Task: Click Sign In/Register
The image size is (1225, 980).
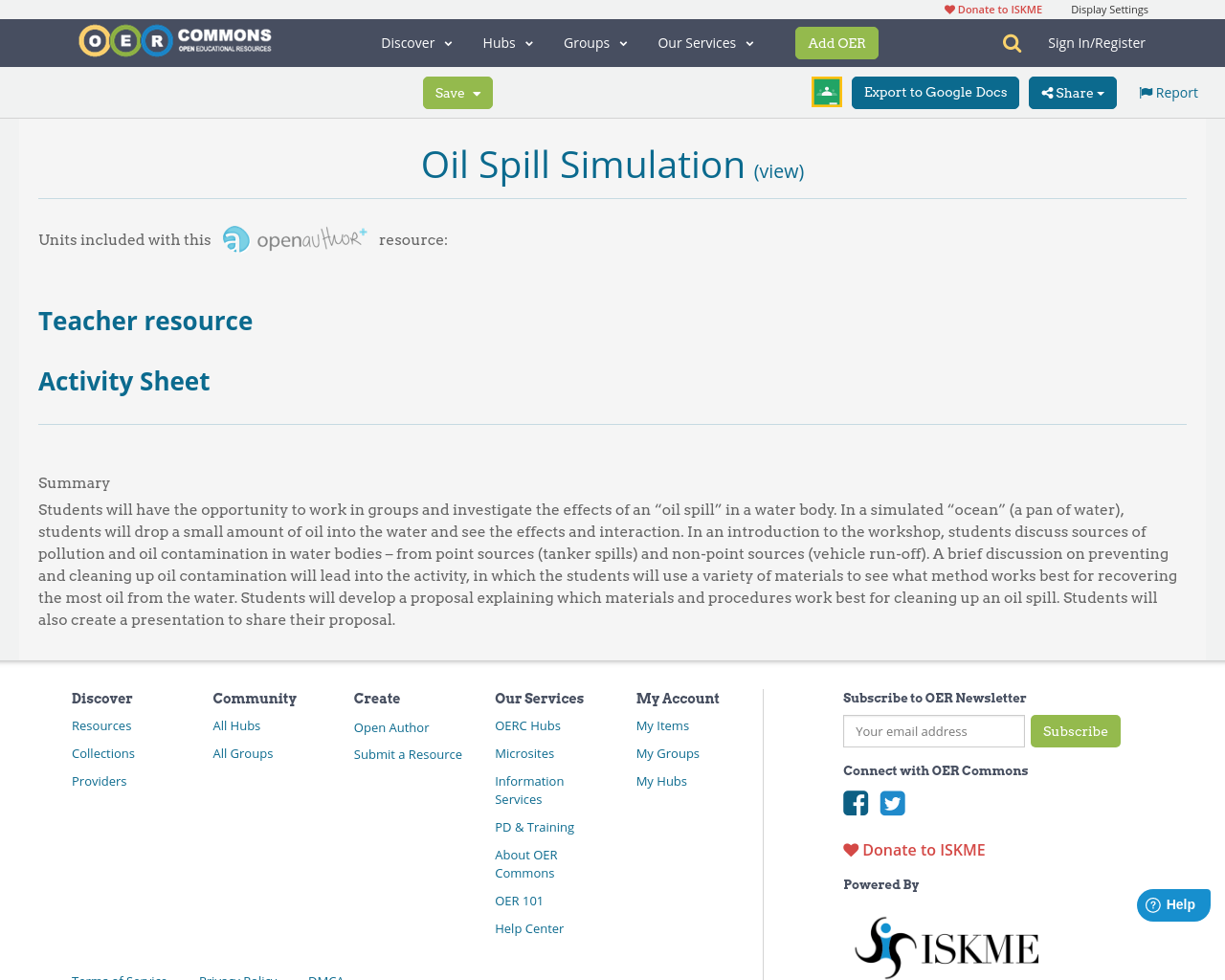Action: click(1096, 42)
